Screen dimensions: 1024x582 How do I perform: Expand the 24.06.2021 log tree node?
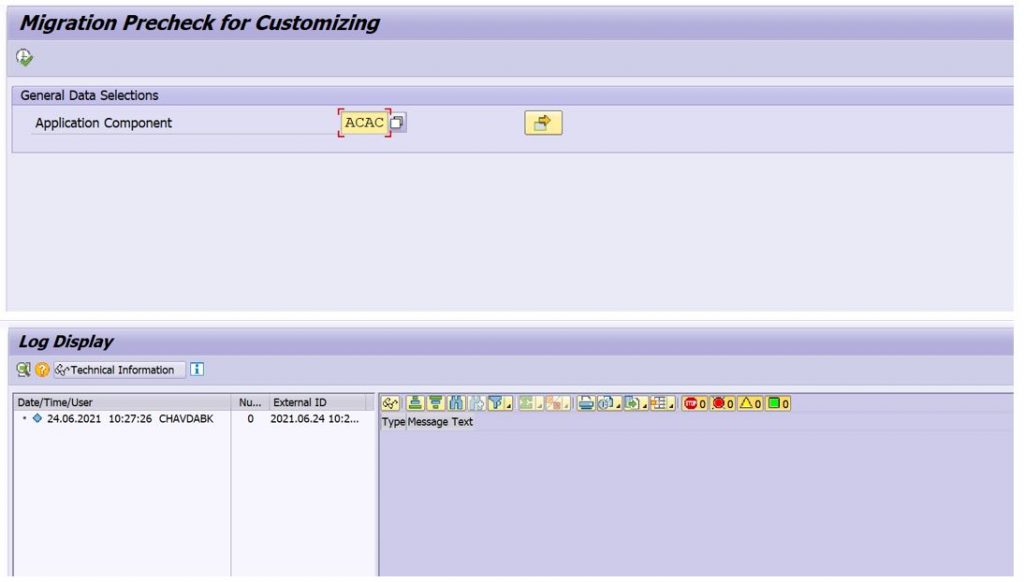24,419
